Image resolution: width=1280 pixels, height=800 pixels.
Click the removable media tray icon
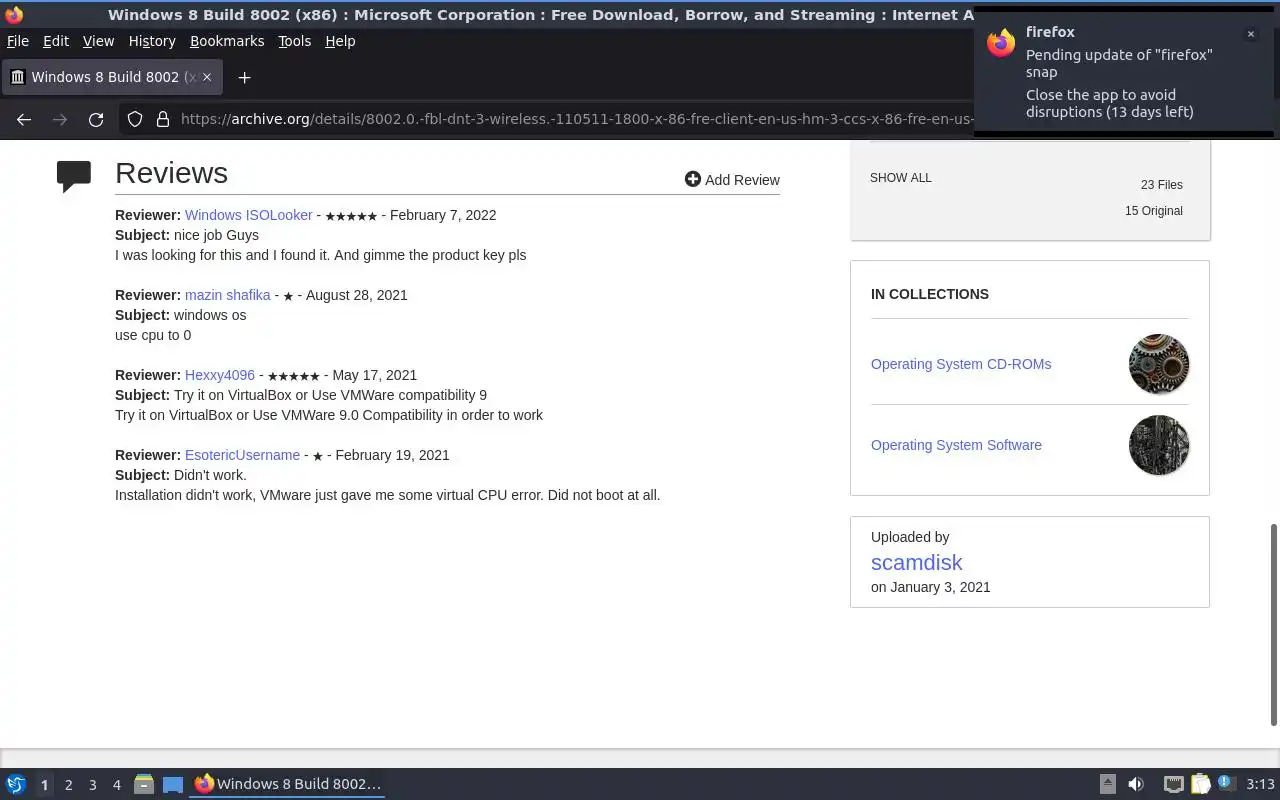click(1107, 784)
